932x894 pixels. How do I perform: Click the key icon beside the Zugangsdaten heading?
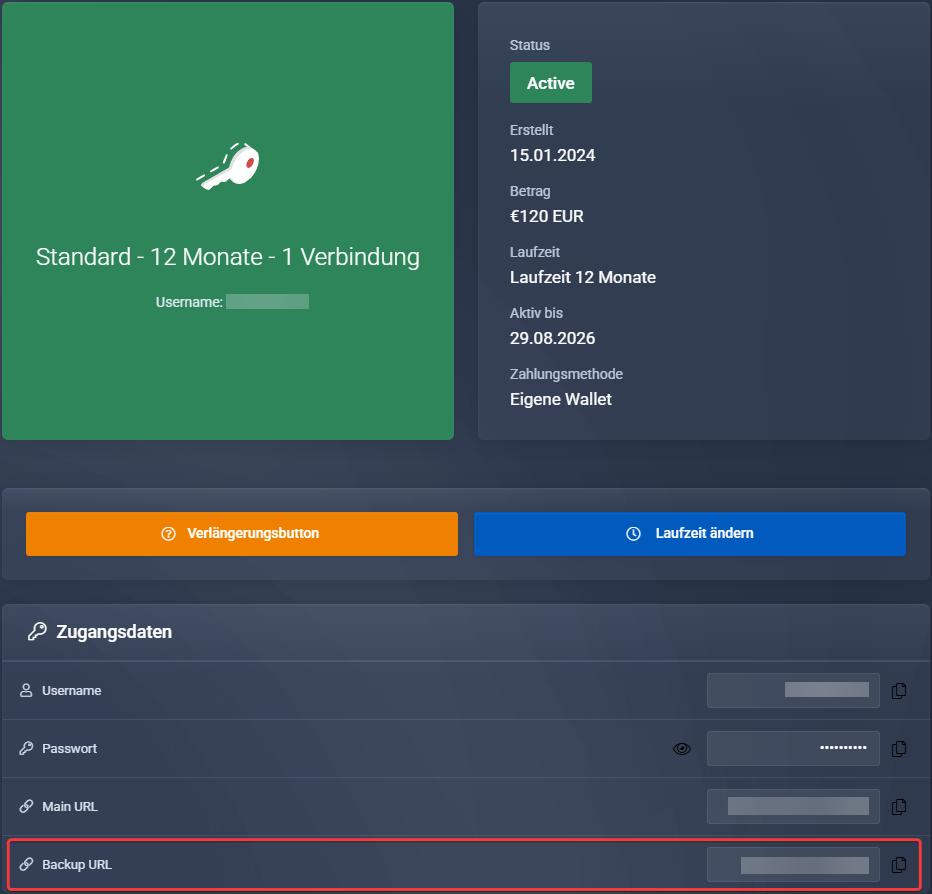(x=37, y=632)
